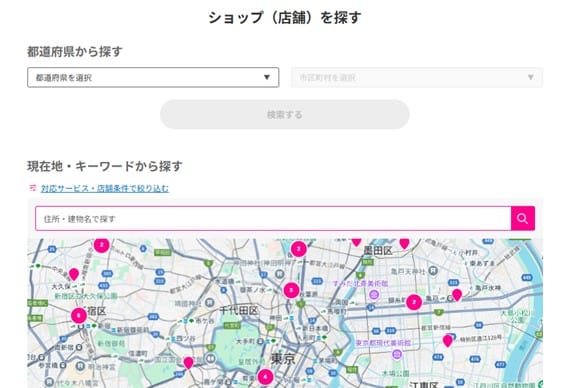The image size is (567, 388).
Task: Click the すみだ北斎美術館 museum marker
Action: (374, 295)
